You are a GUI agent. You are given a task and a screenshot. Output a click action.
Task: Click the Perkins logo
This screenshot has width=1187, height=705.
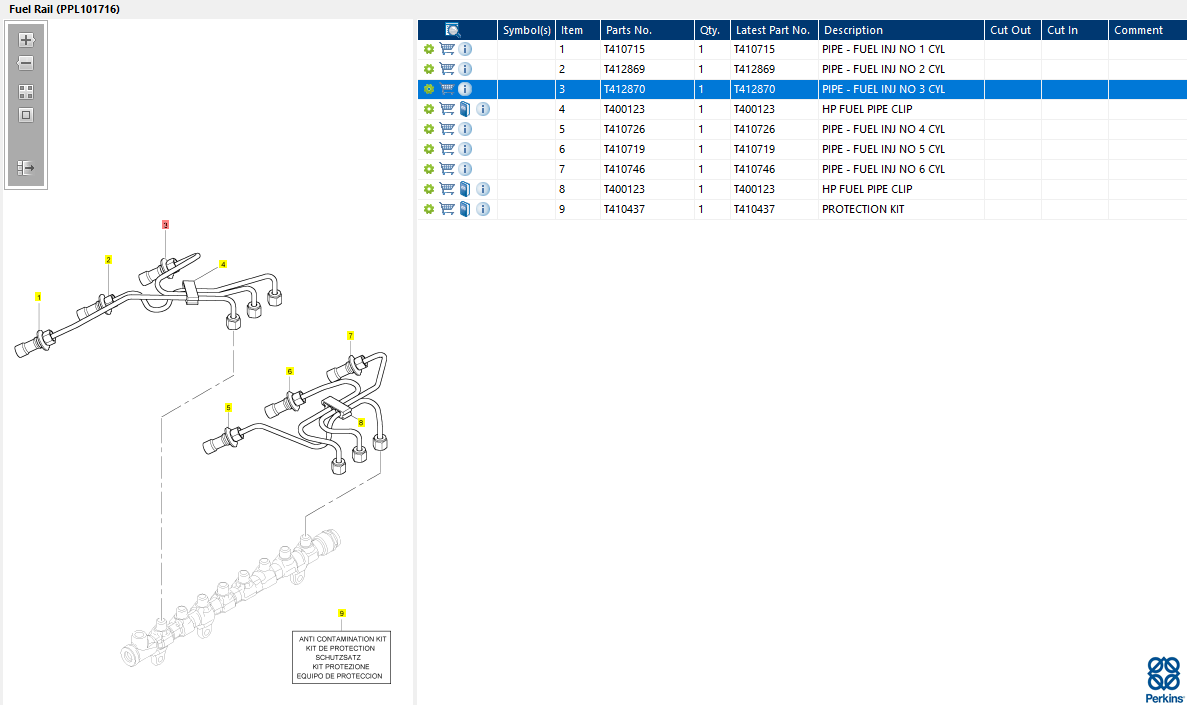pos(1164,679)
